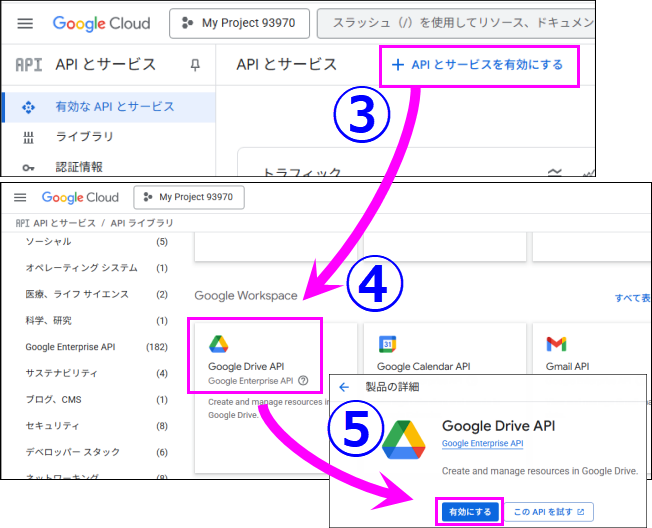Click the Google Cloud logo in the API Library window
652x528 pixels.
tap(80, 197)
